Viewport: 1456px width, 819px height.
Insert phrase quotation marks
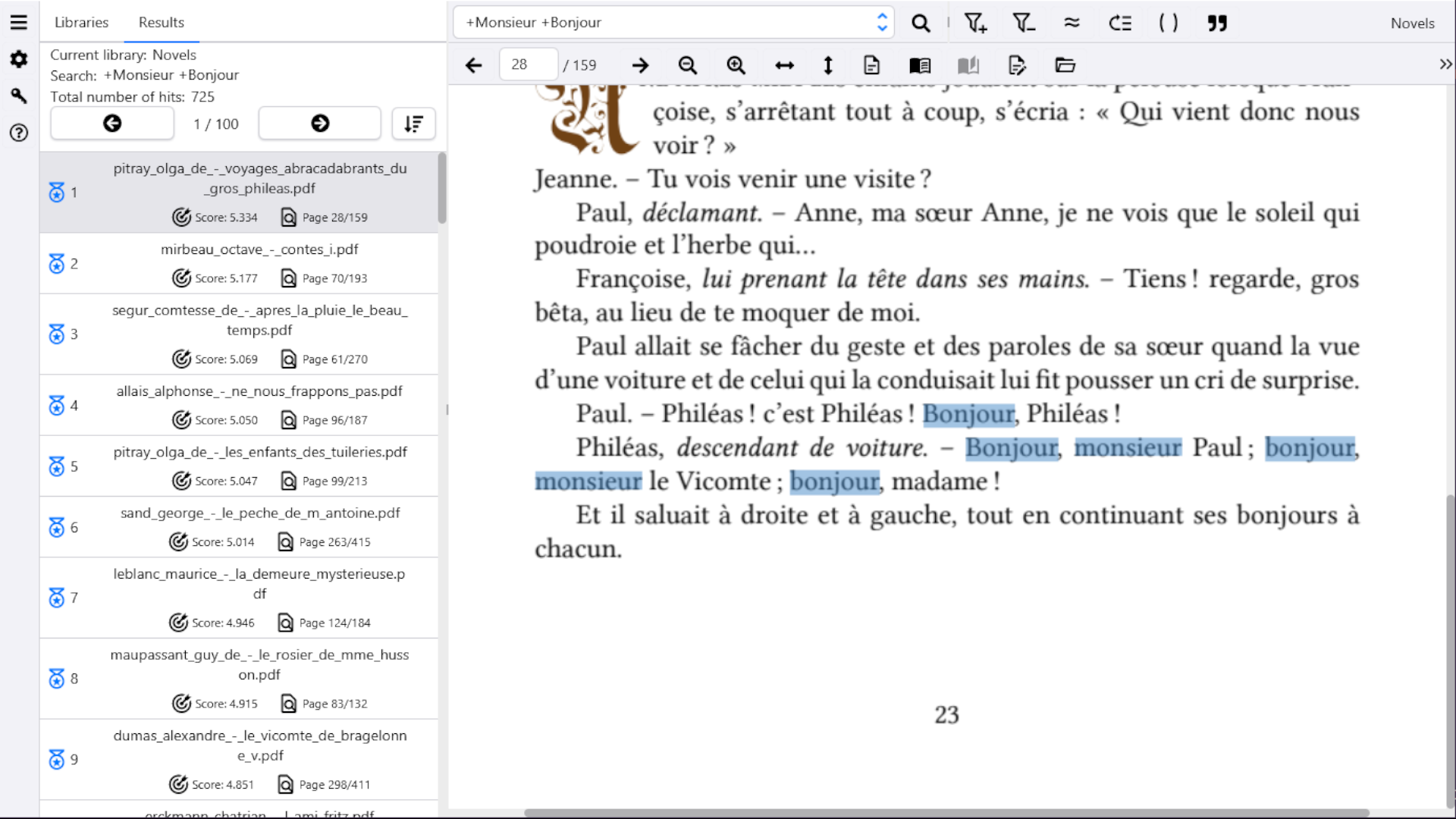(1217, 24)
